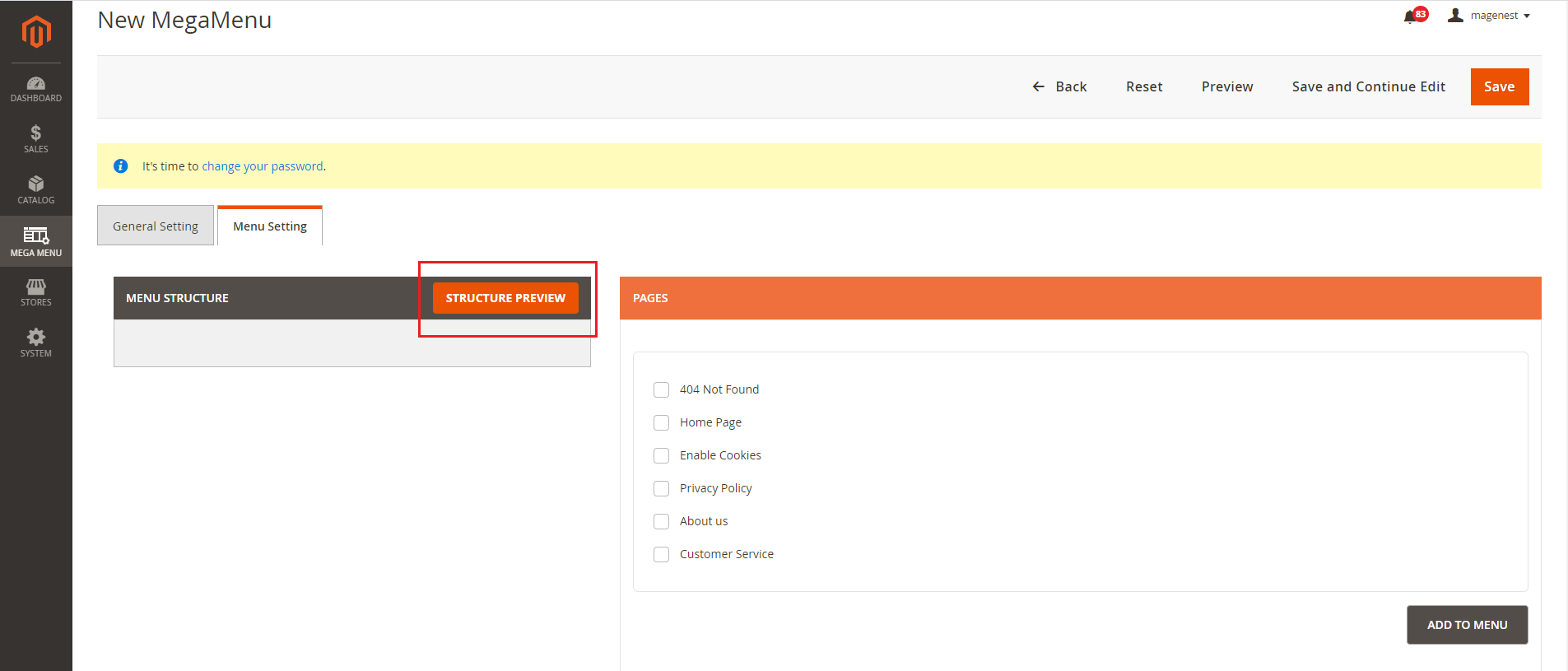Click the change your password link
The image size is (1568, 671).
click(263, 166)
